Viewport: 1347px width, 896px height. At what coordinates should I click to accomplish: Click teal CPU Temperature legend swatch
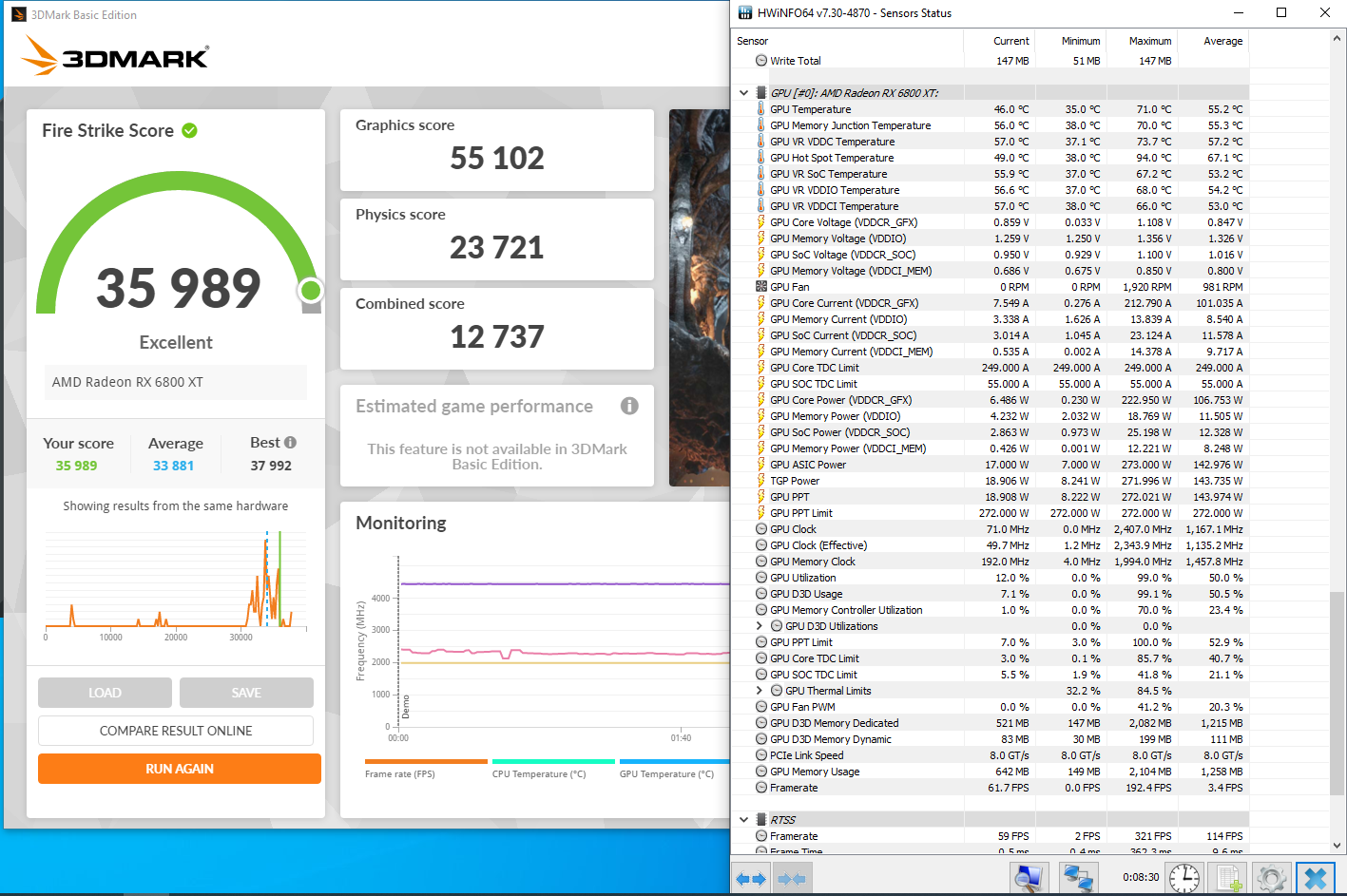(553, 761)
